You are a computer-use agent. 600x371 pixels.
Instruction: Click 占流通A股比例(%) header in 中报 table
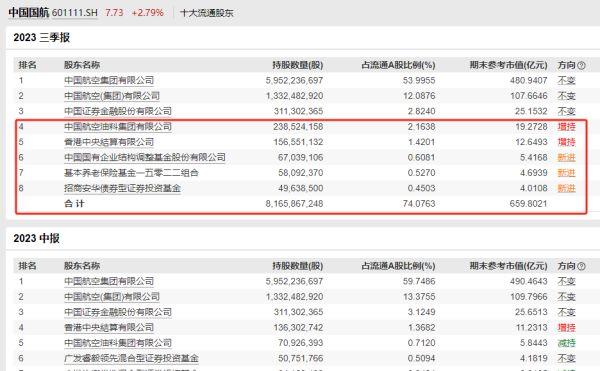pyautogui.click(x=398, y=266)
